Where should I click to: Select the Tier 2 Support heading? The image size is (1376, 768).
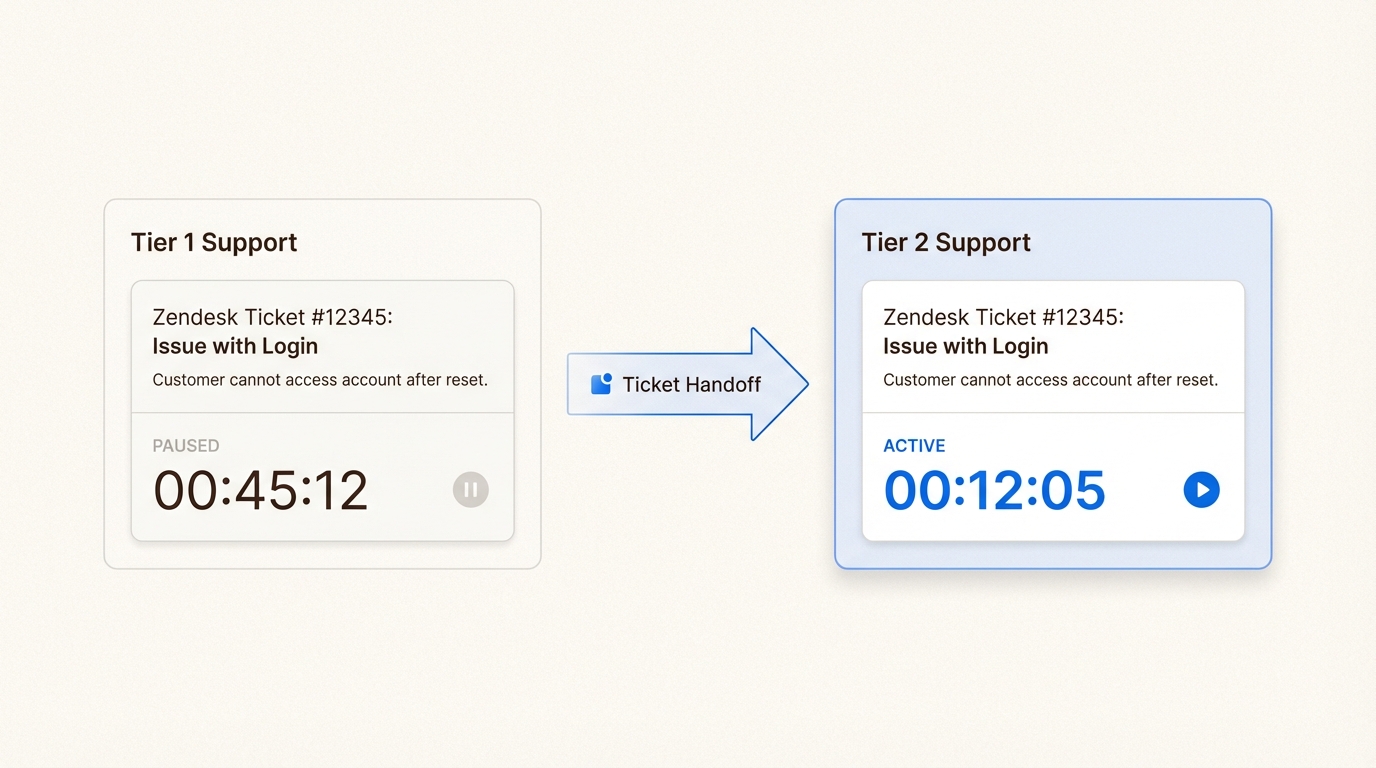tap(946, 243)
